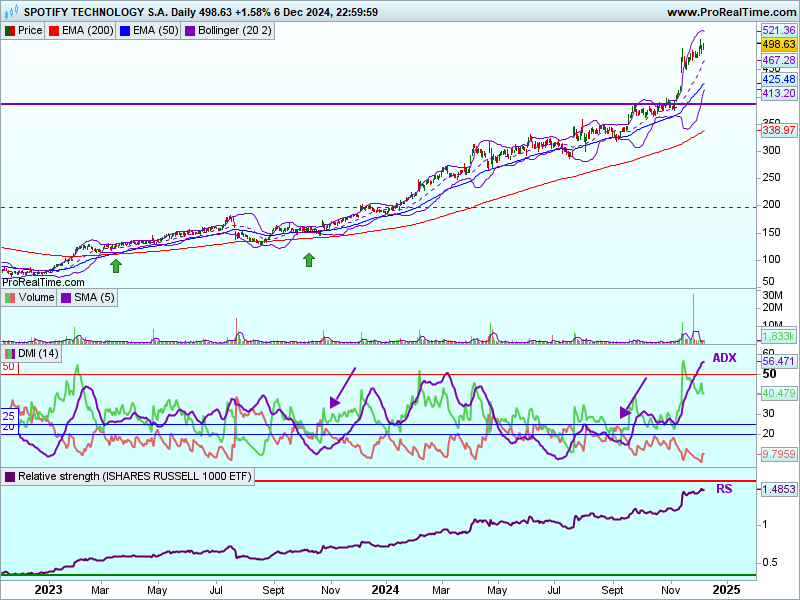
Task: Select the Volume legend icon
Action: (10, 298)
